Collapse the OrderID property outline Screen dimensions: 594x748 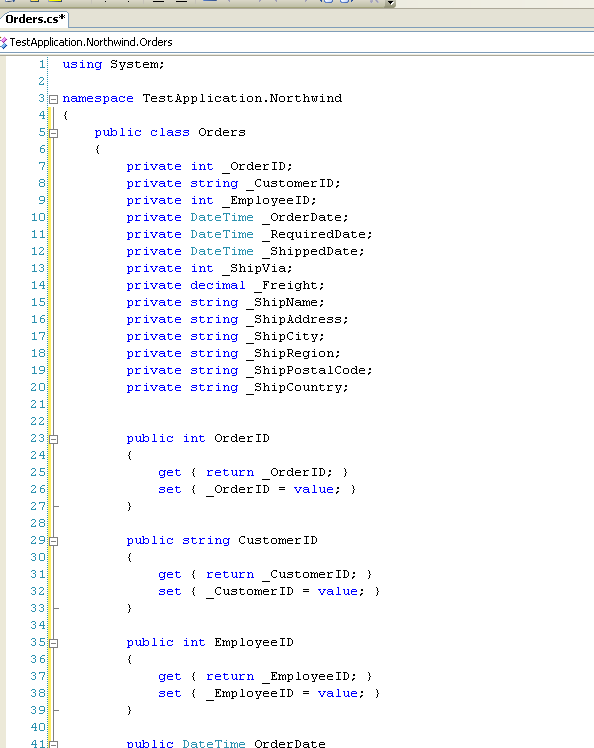(x=54, y=439)
